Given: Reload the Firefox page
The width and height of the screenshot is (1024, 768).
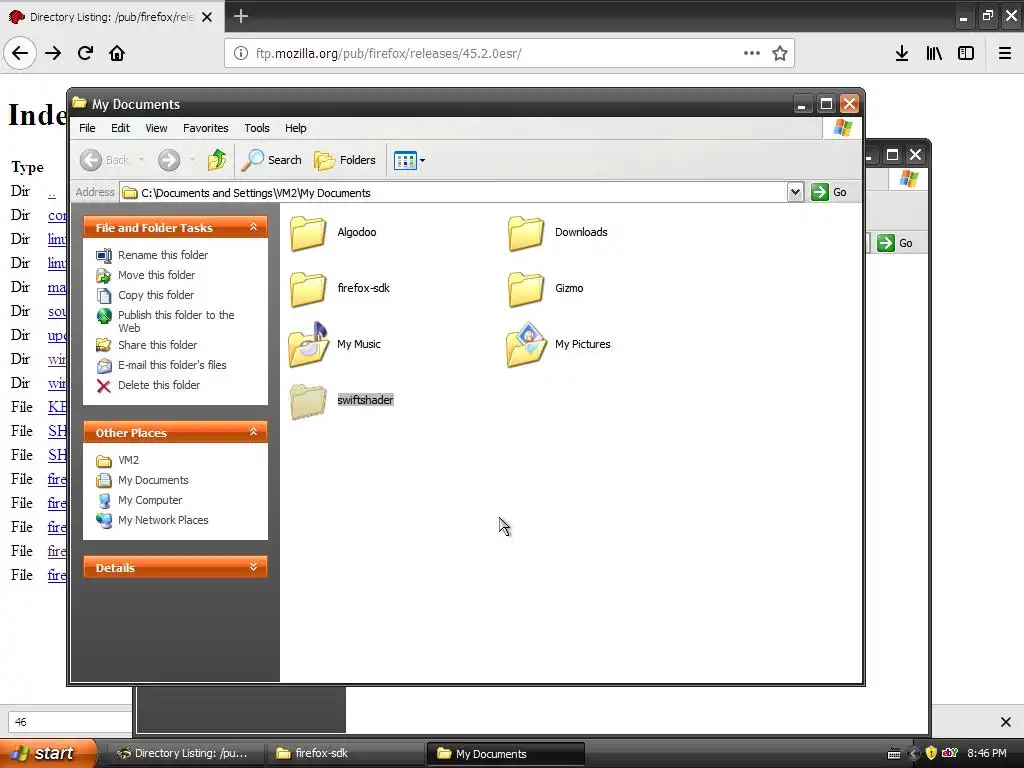Looking at the screenshot, I should [85, 53].
